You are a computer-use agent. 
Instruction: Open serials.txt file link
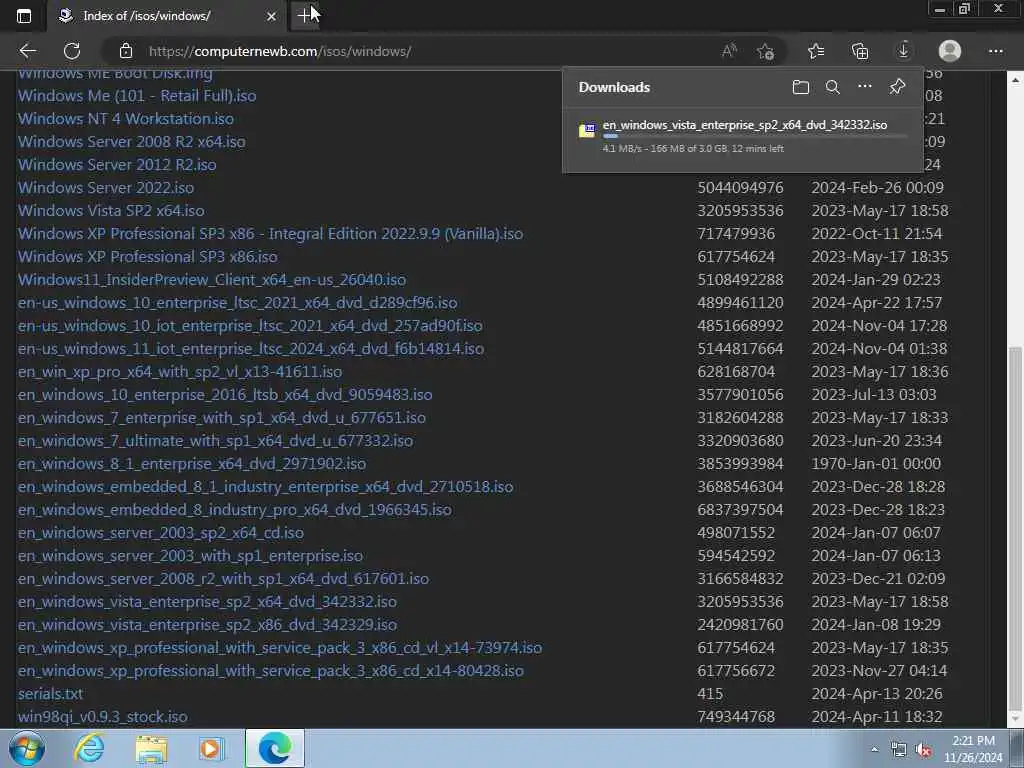(x=50, y=694)
